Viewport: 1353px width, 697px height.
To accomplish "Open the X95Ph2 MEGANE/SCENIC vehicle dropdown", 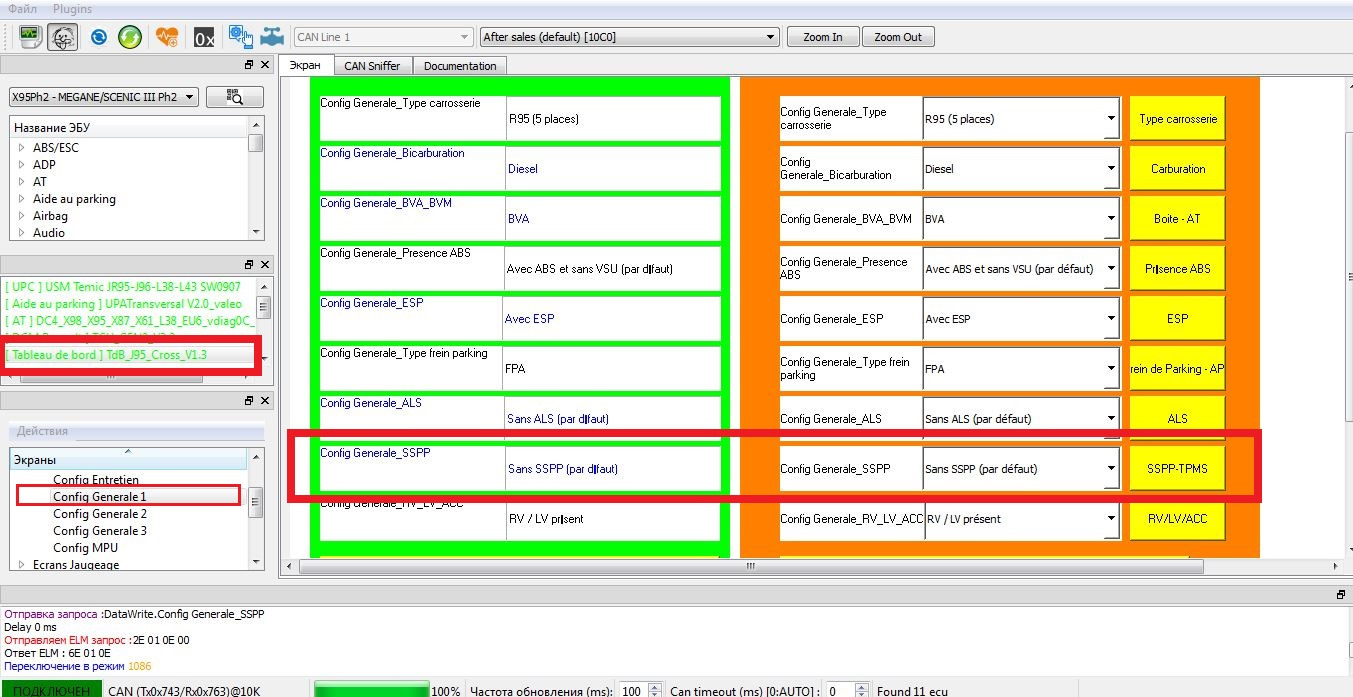I will (103, 97).
